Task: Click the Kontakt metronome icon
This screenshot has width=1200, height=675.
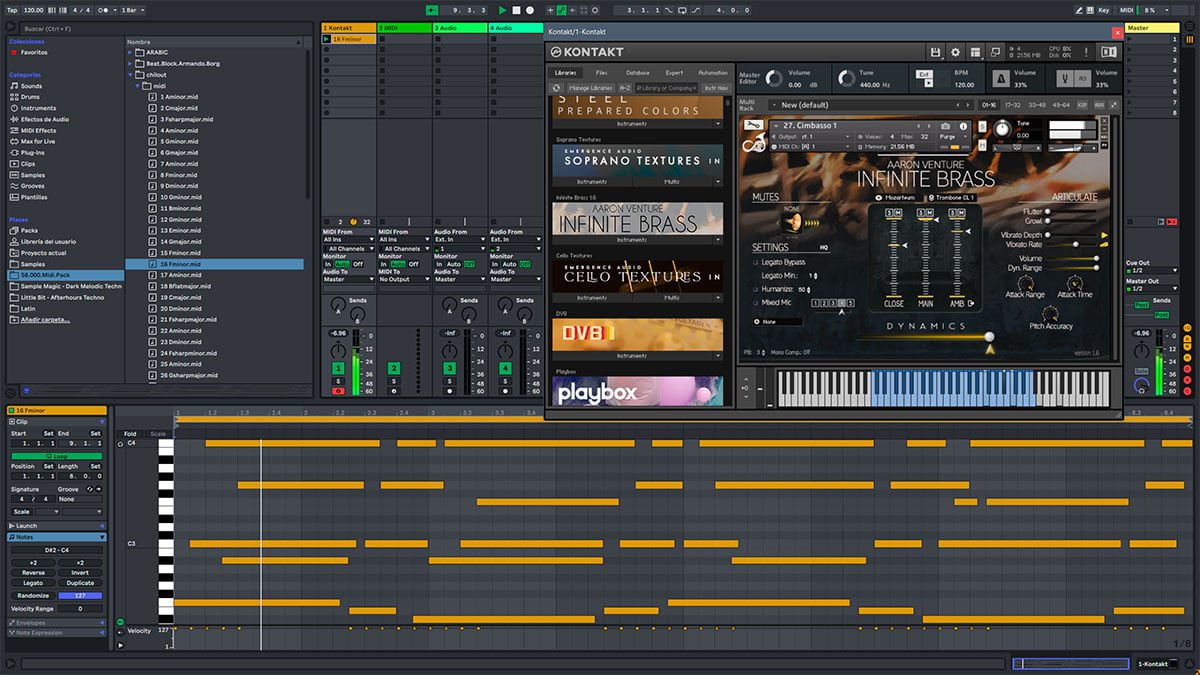Action: tap(1001, 78)
